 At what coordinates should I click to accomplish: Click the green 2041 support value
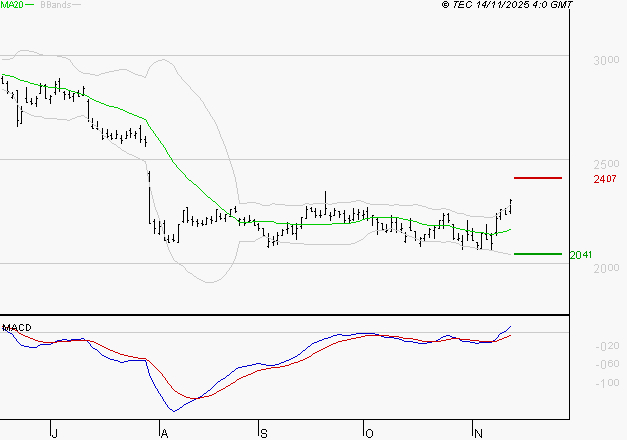coord(581,255)
